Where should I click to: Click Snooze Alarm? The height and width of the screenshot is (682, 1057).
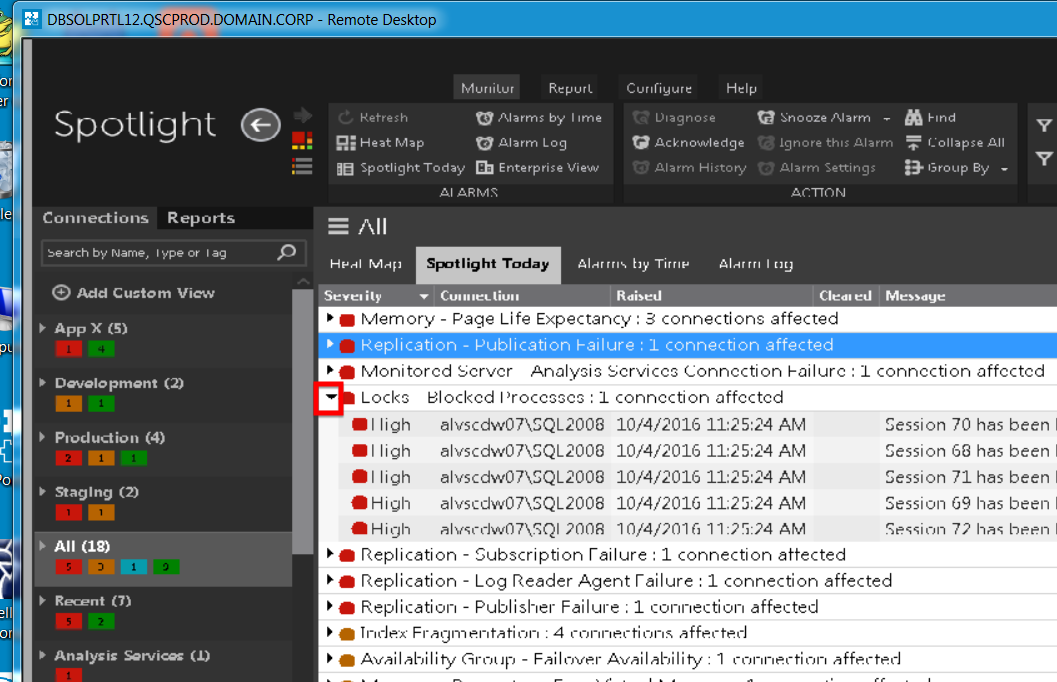coord(814,117)
